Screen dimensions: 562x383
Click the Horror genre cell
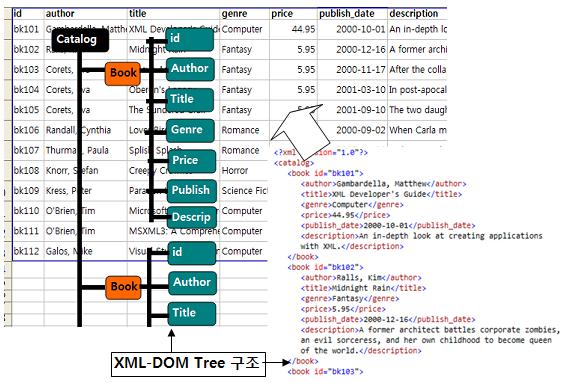point(244,171)
